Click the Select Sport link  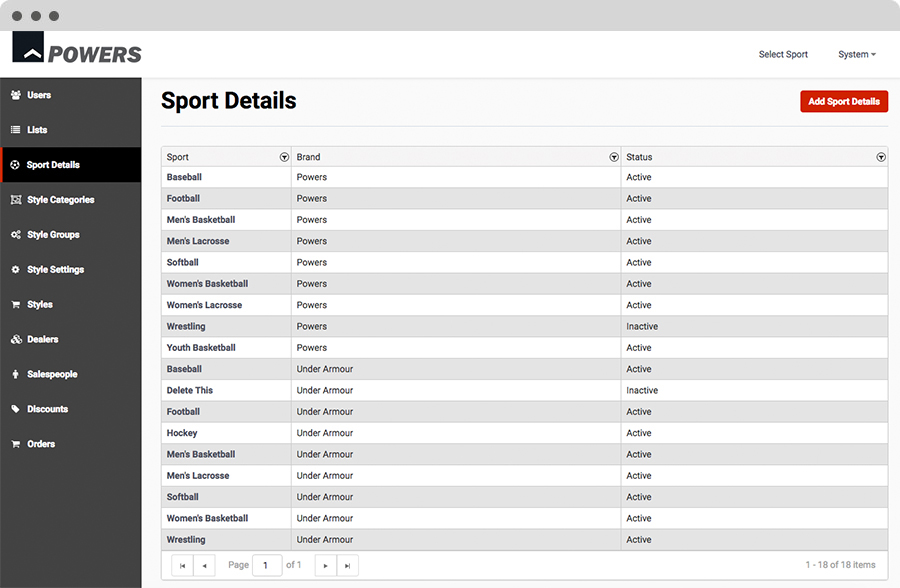[783, 55]
